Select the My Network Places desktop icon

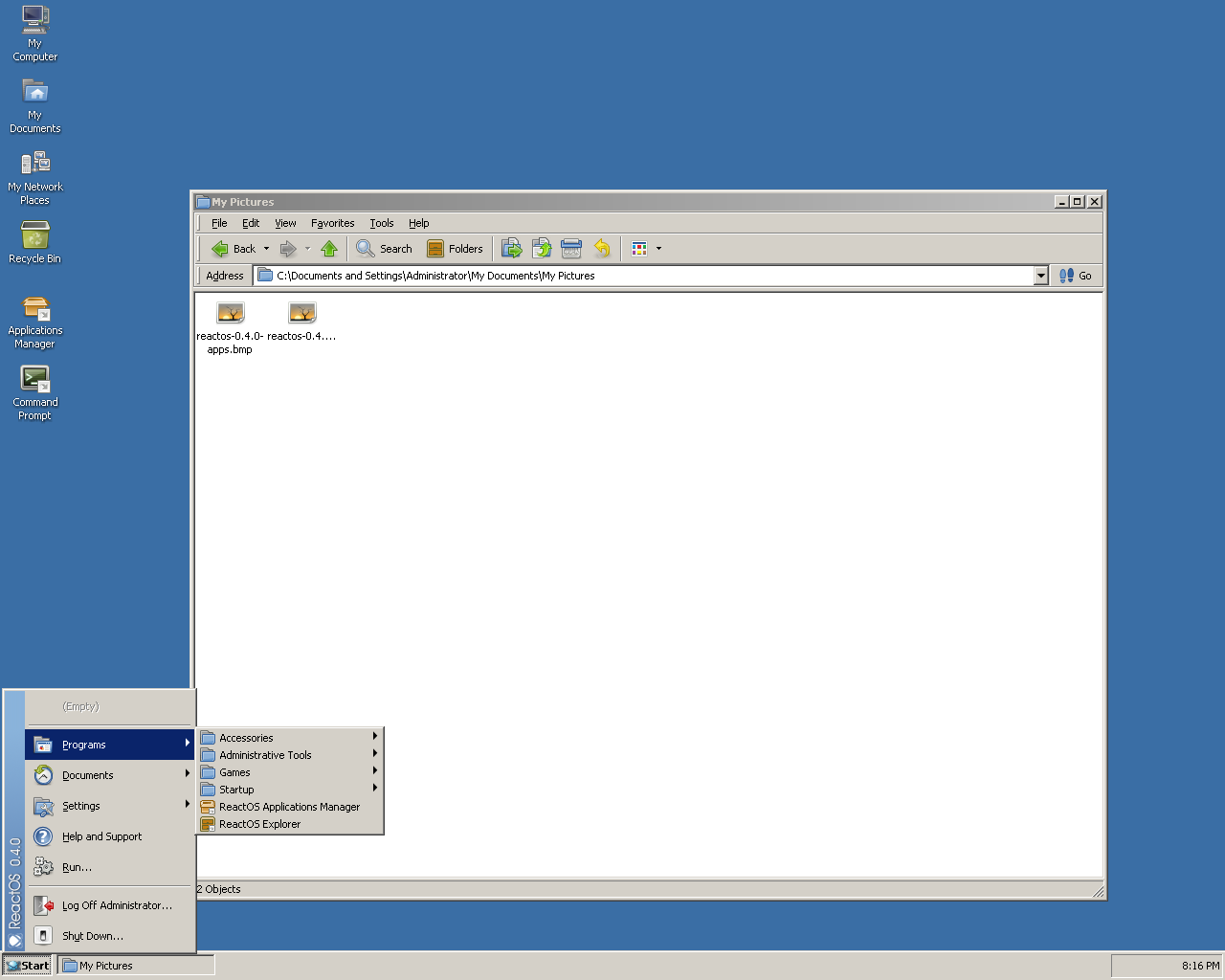click(x=35, y=177)
